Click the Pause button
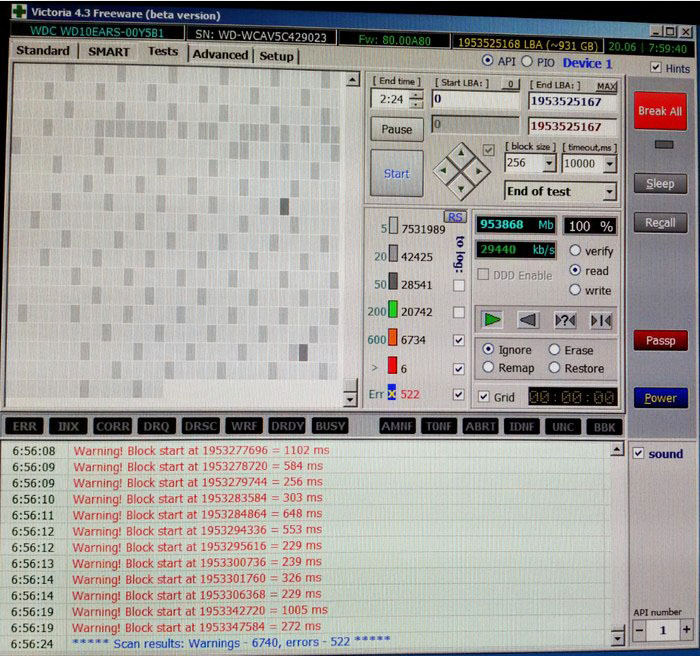700x656 pixels. (396, 129)
